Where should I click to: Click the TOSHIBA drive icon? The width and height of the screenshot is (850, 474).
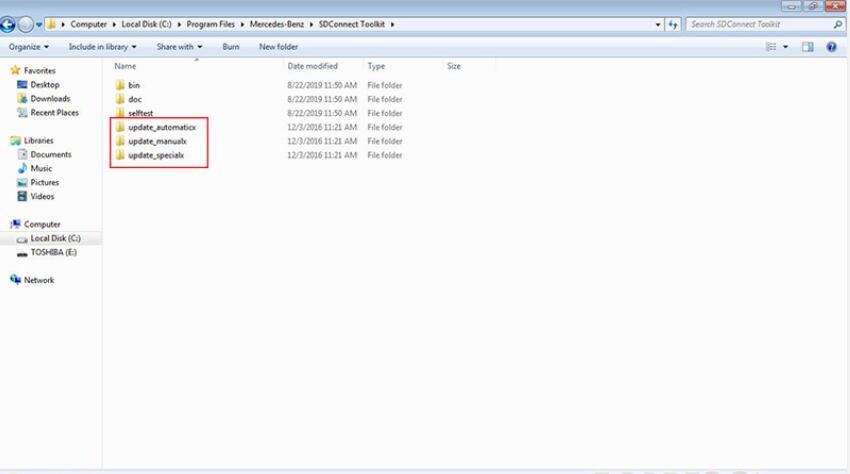coord(22,254)
